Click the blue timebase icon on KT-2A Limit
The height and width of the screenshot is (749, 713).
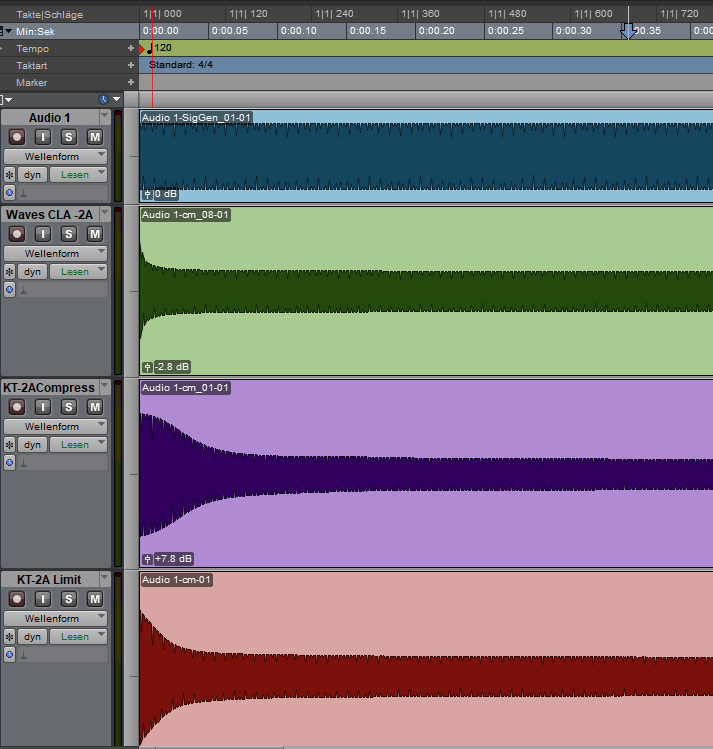click(x=9, y=656)
